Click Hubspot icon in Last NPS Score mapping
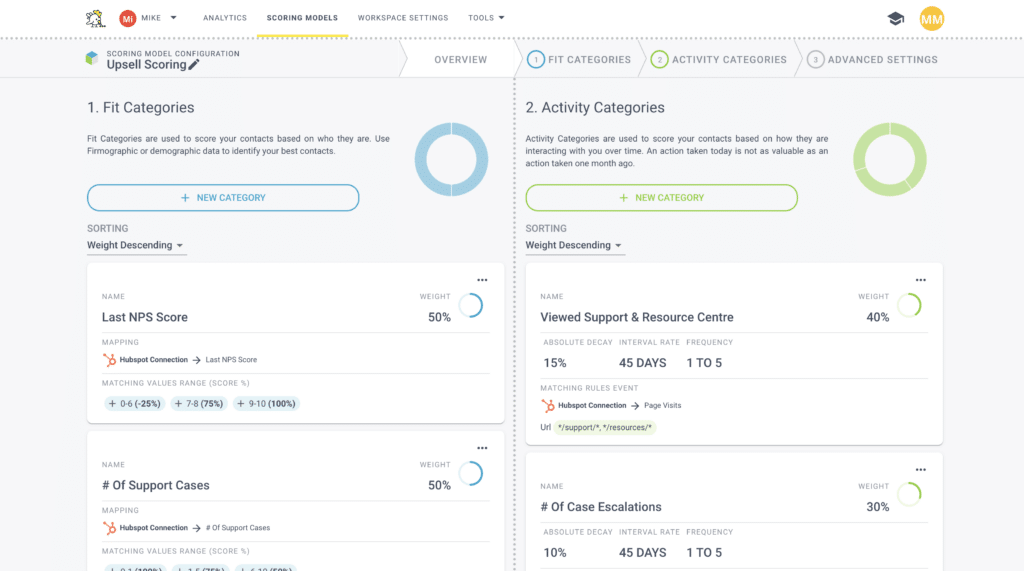 109,360
